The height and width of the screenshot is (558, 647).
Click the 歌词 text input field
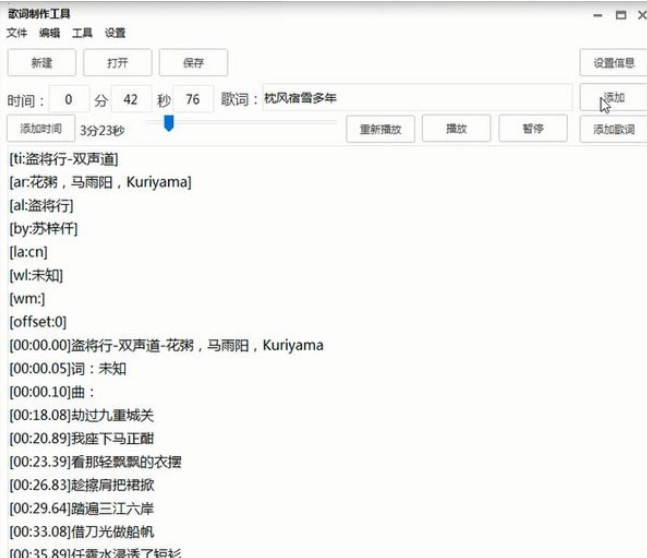(x=416, y=98)
